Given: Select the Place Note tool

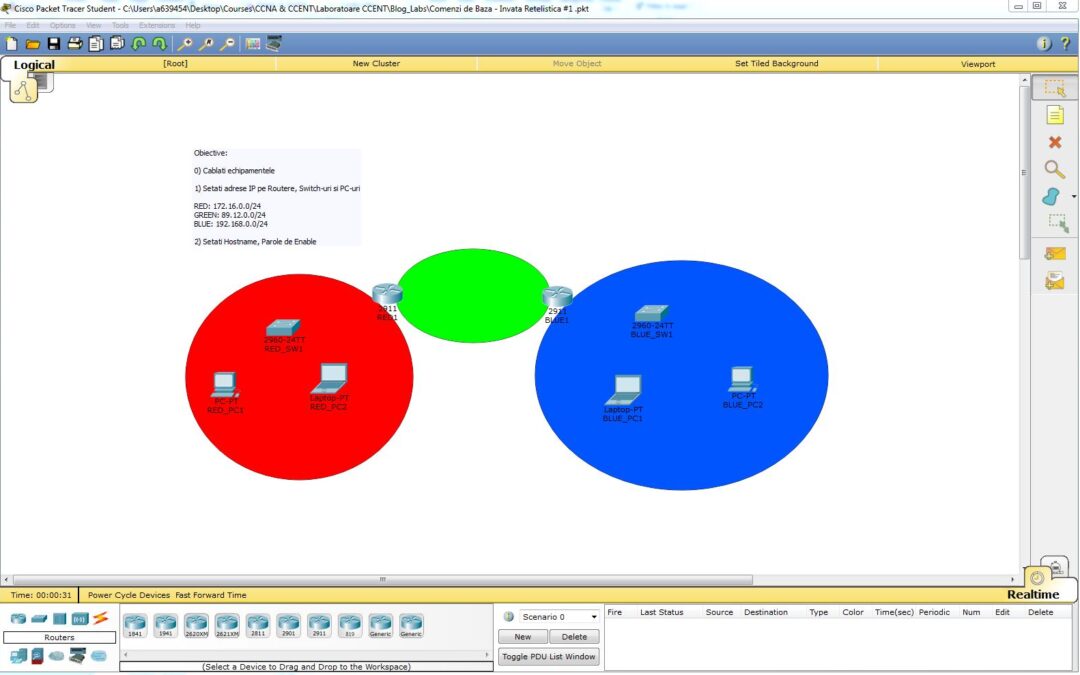Looking at the screenshot, I should 1054,115.
